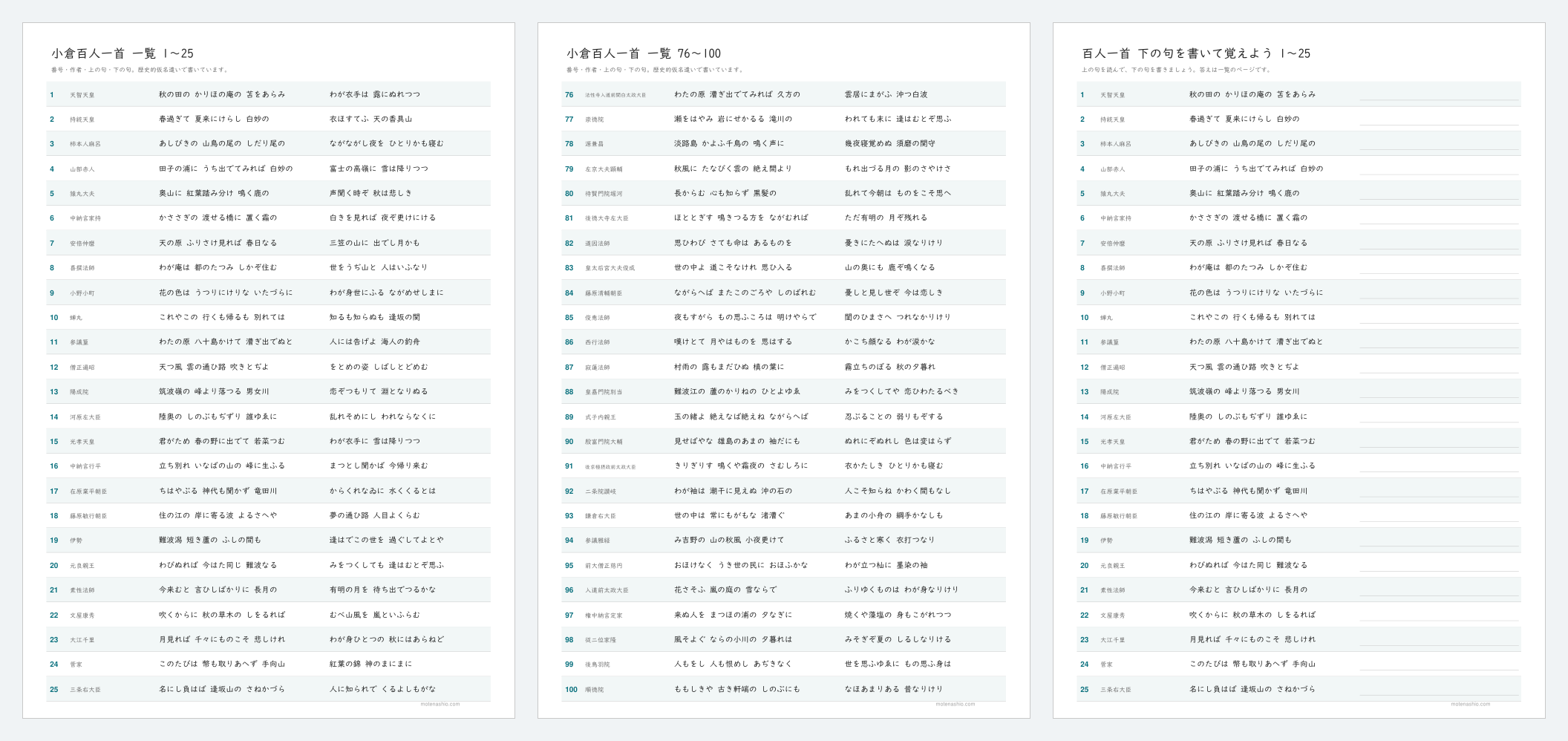Click '小野小町' in the practice page
Image resolution: width=1568 pixels, height=741 pixels.
[x=1112, y=293]
